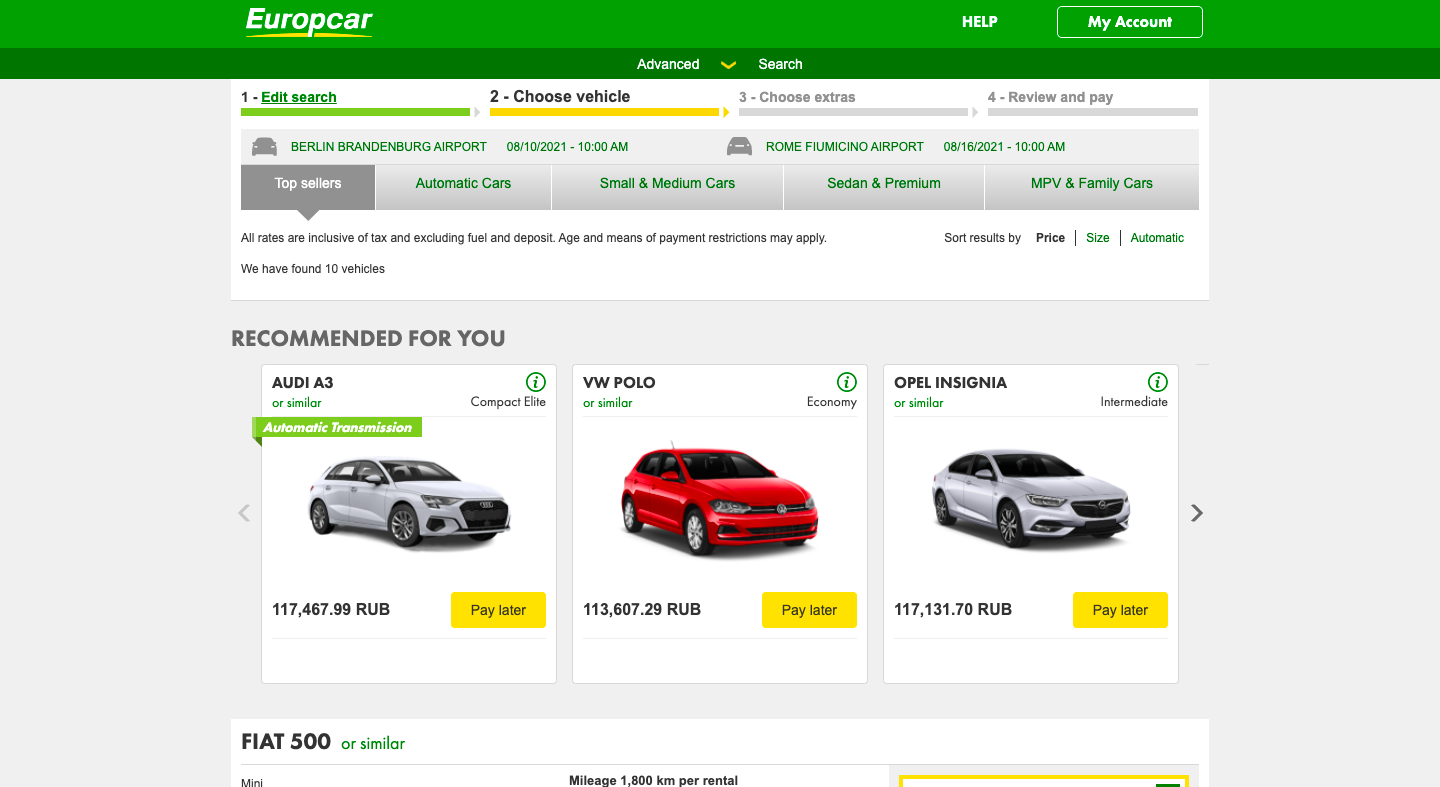1440x787 pixels.
Task: Sort results by Price
Action: click(1050, 238)
